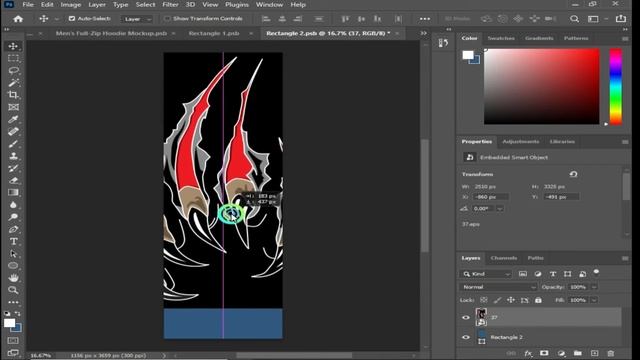Select the Rectangle 2 layer

(541, 338)
